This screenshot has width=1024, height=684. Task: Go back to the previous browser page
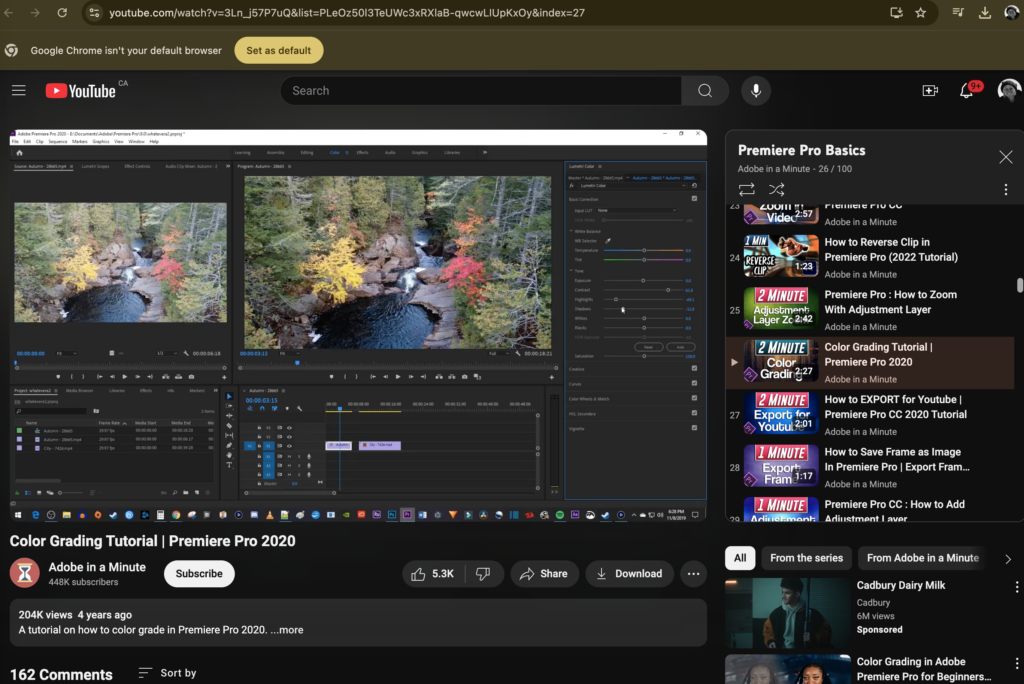point(8,12)
